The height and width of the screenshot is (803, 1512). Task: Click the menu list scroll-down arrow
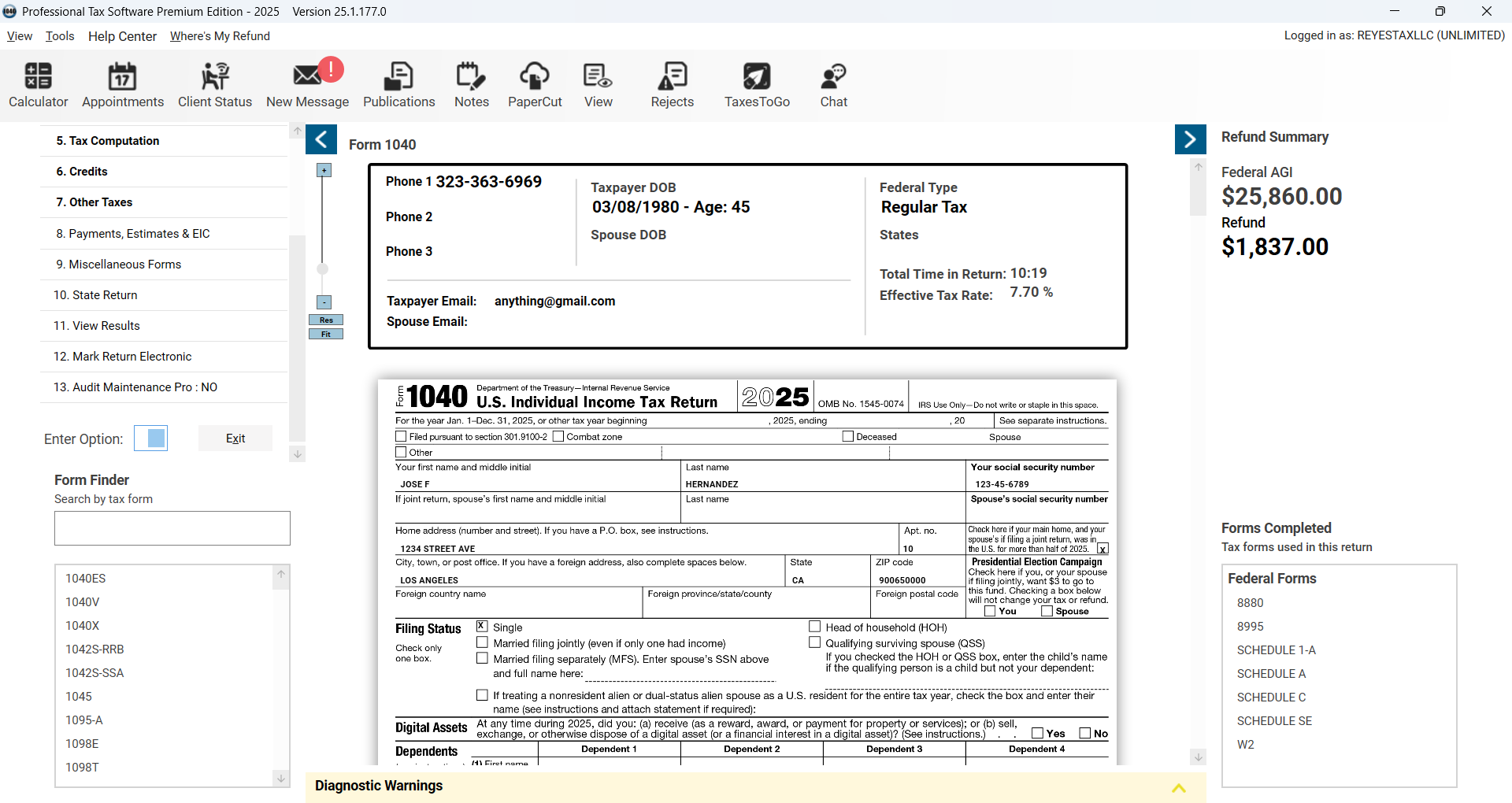click(297, 453)
